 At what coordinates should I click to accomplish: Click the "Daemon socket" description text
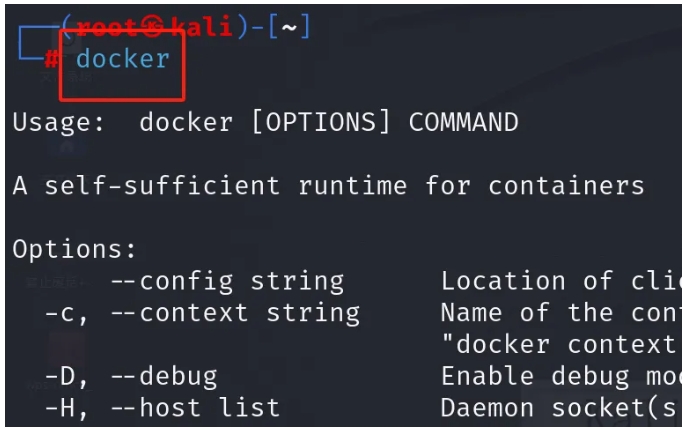coord(558,408)
